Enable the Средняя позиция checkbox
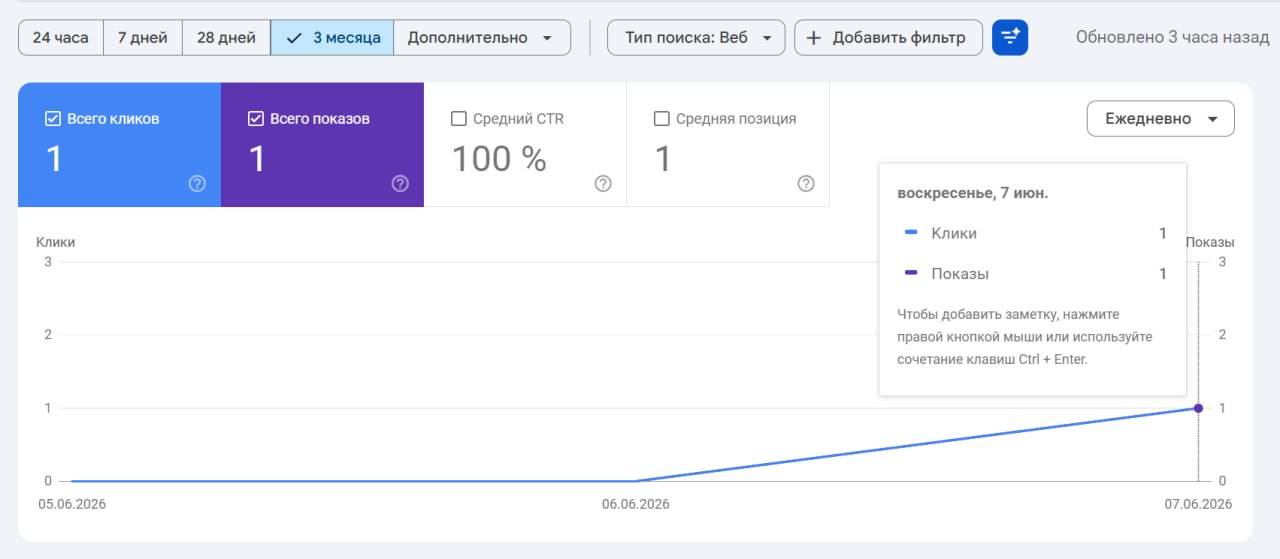 [x=661, y=119]
